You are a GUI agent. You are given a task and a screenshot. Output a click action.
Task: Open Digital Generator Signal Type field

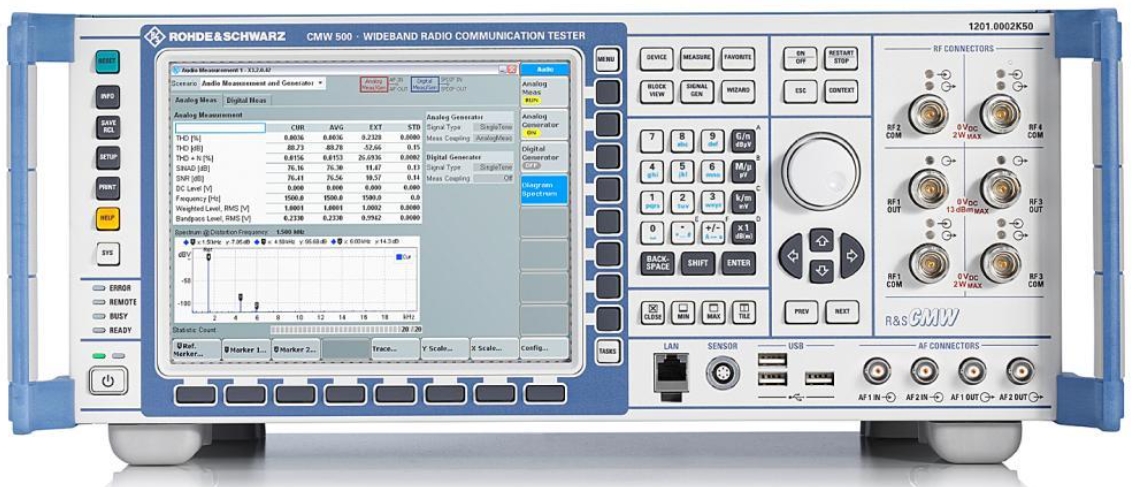click(494, 167)
